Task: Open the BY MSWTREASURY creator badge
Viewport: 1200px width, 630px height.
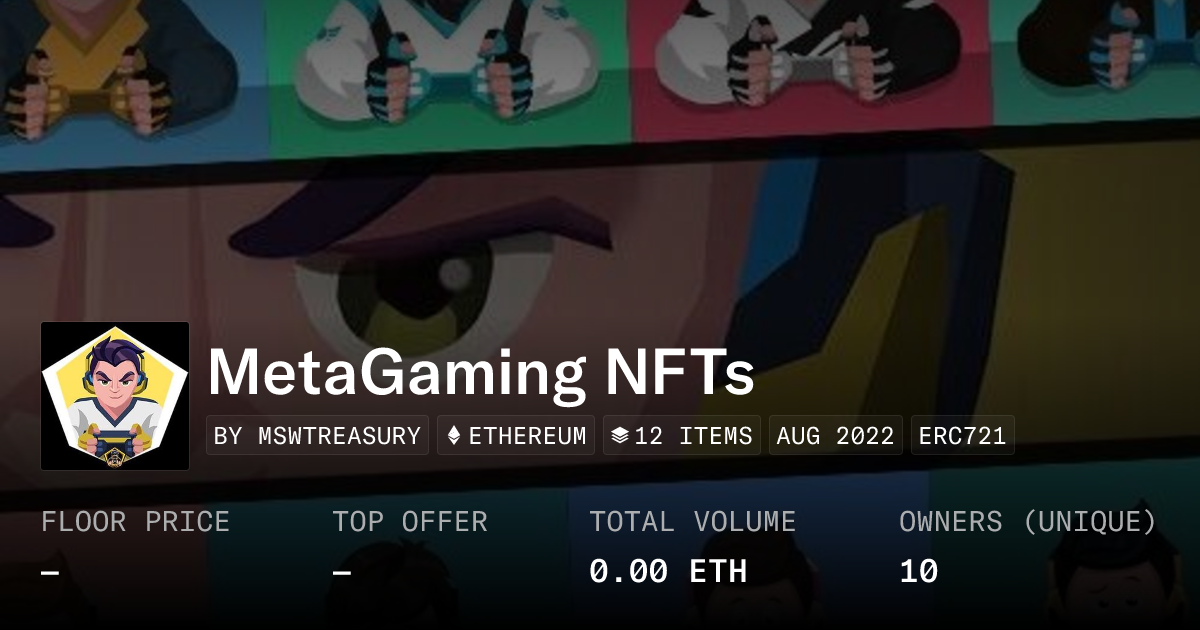Action: coord(317,436)
